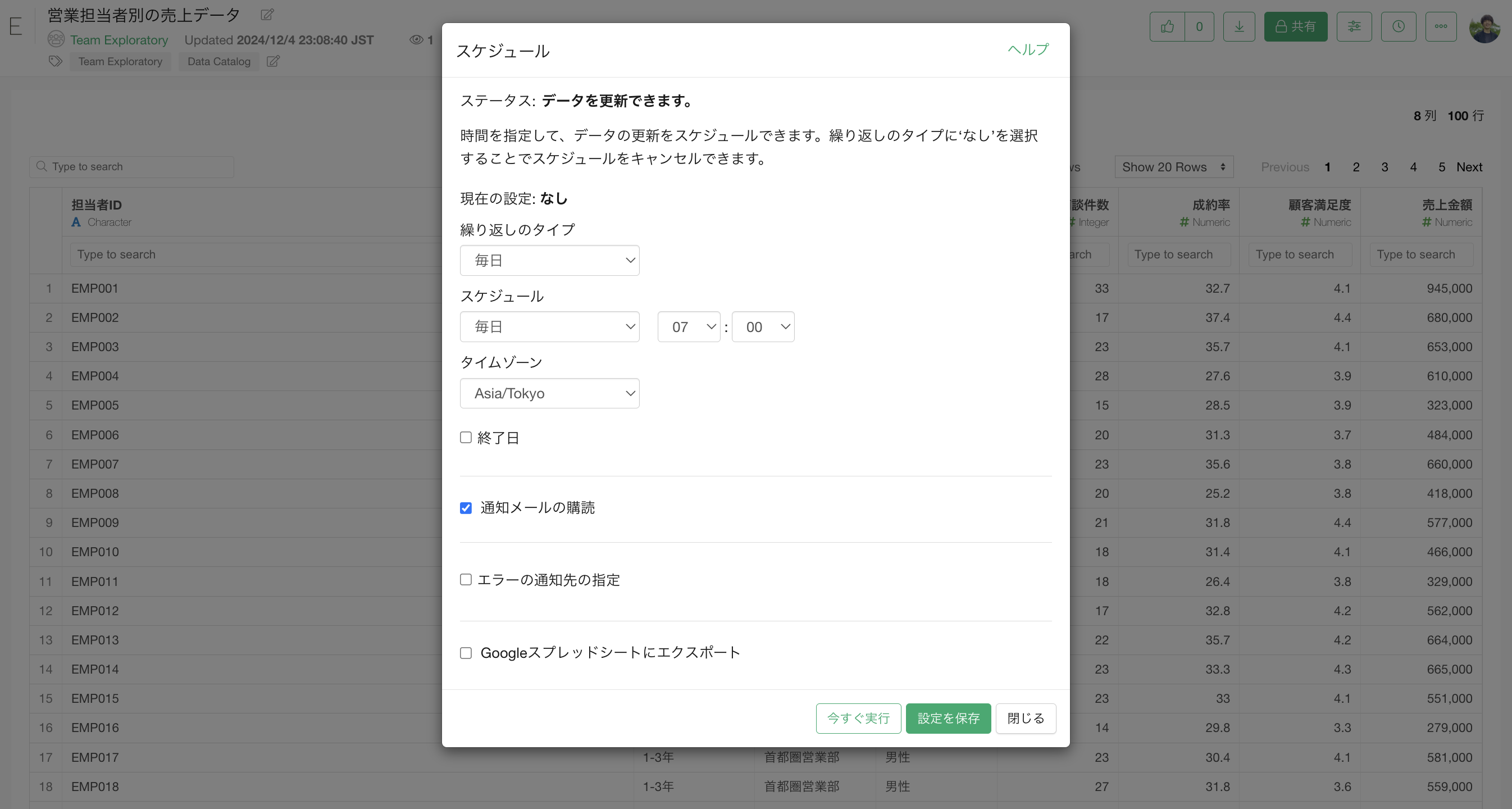Click the team group icon
The width and height of the screenshot is (1512, 809).
click(x=56, y=39)
